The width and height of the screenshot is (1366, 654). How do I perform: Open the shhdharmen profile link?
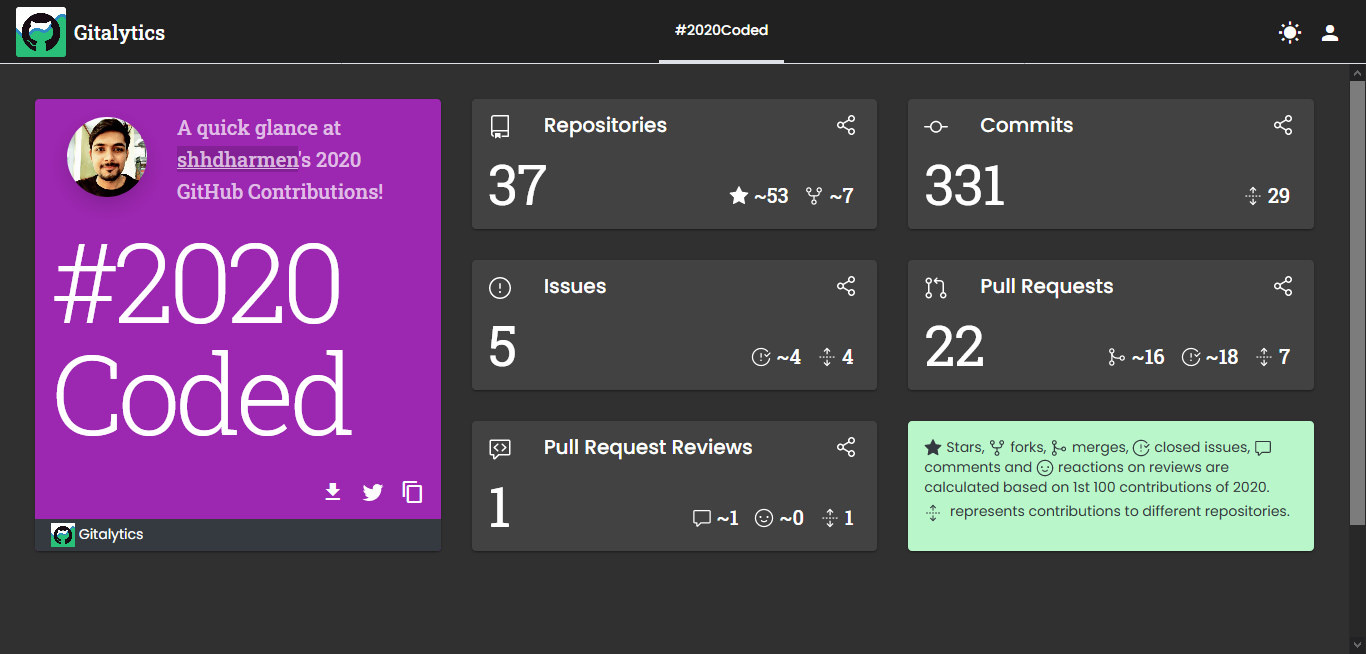pyautogui.click(x=238, y=159)
